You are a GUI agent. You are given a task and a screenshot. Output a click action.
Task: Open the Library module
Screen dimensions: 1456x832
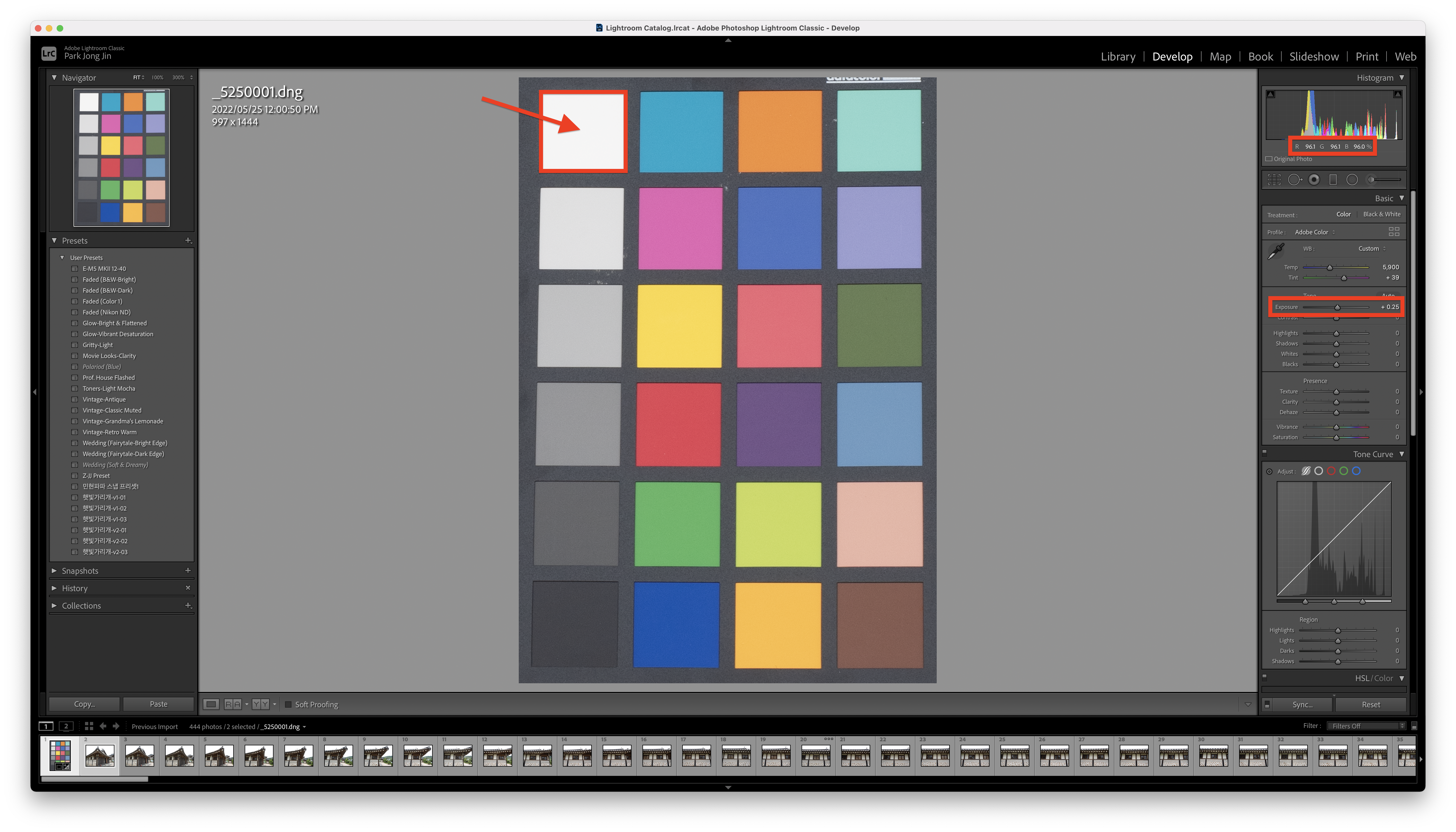coord(1118,56)
